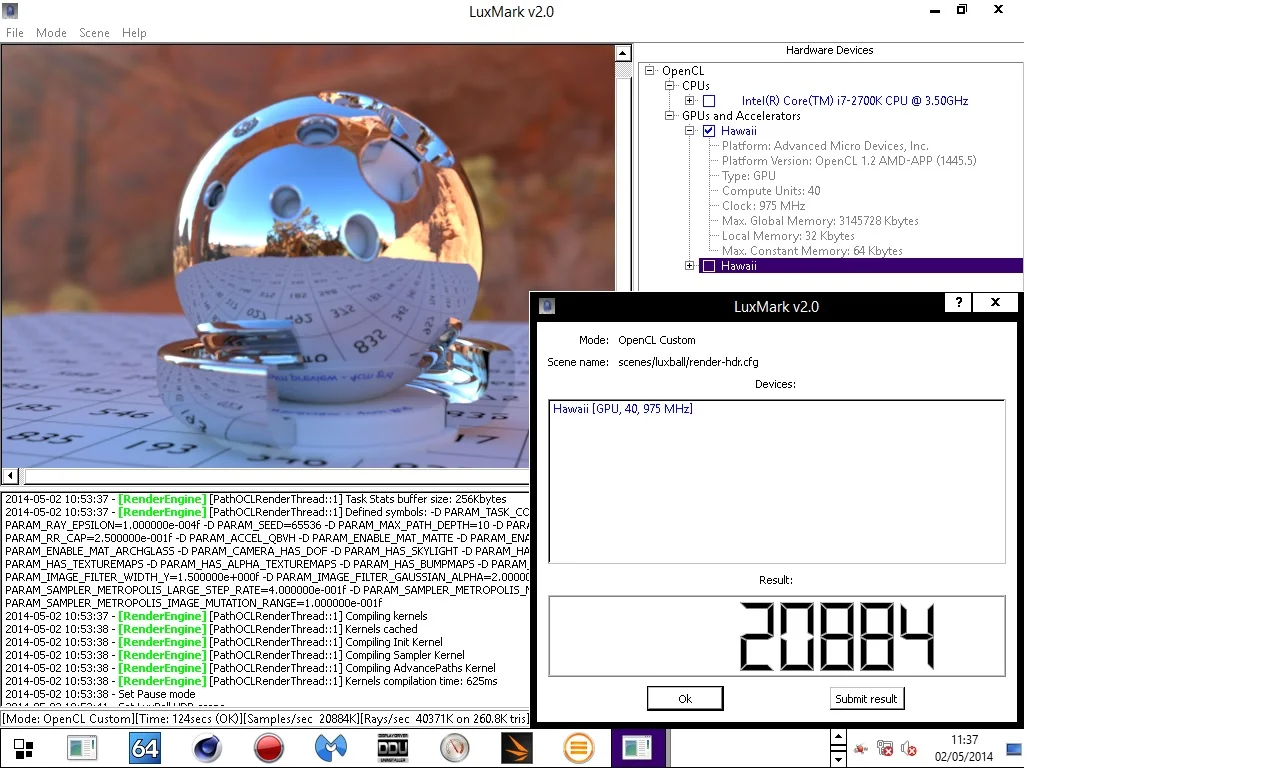Screen dimensions: 1280x768
Task: Launch the Cinebench sphere icon on taskbar
Action: click(x=206, y=748)
